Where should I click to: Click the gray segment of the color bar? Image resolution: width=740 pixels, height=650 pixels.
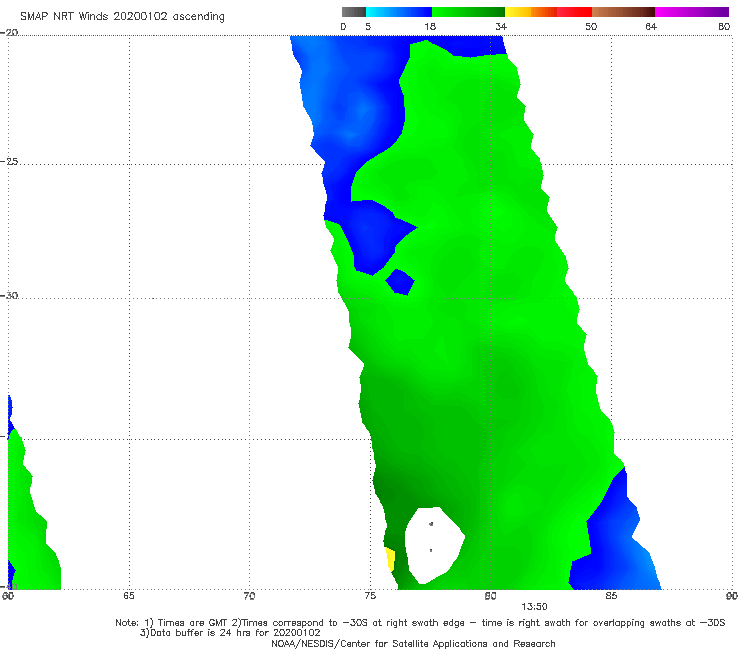point(354,12)
